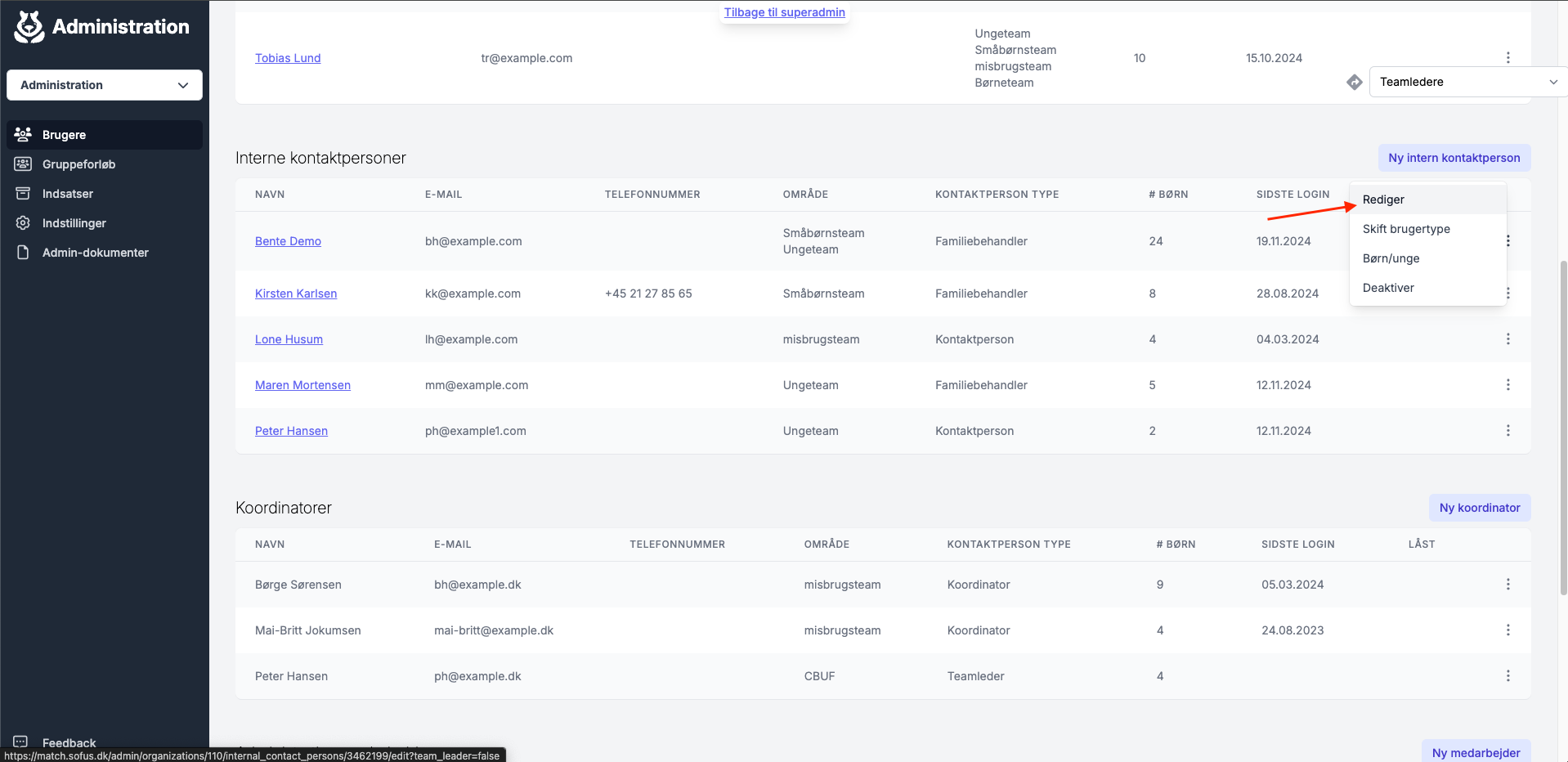The height and width of the screenshot is (762, 1568).
Task: Select Deaktiver in the context menu
Action: (x=1427, y=288)
